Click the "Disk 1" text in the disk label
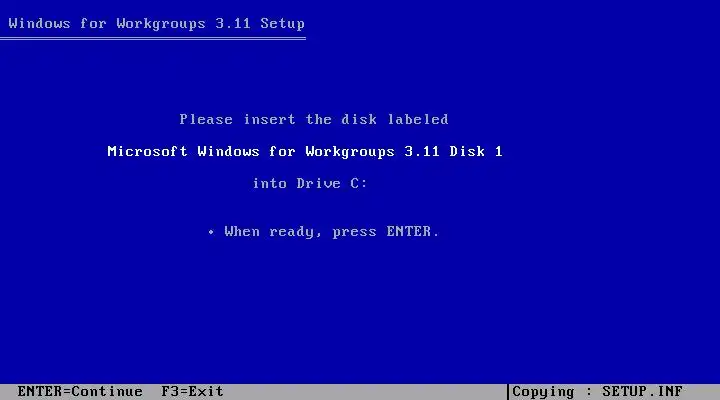Screen dimensions: 720x400 click(x=476, y=152)
